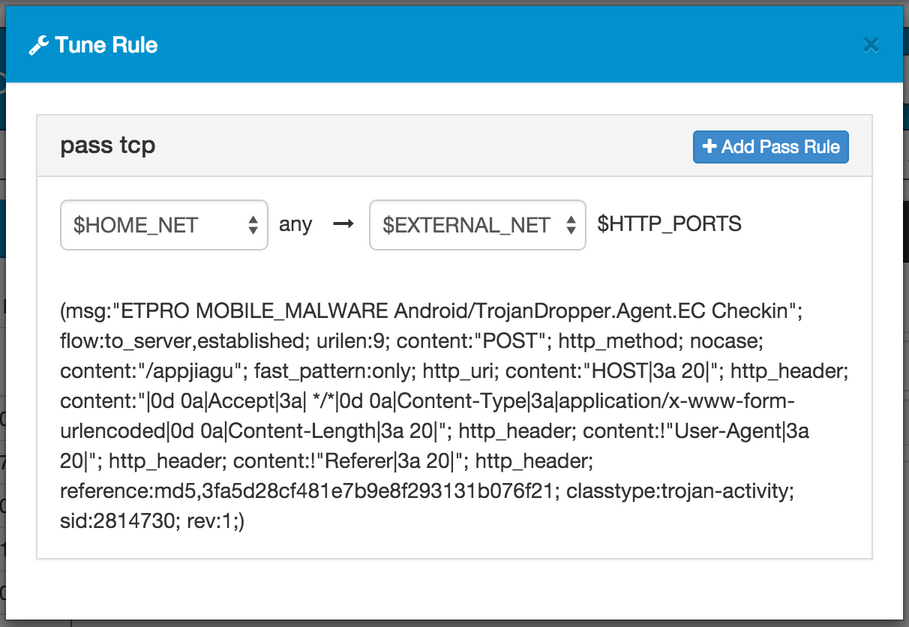The image size is (909, 627).
Task: Click the stepper arrows on the $EXTERNAL_NET selector
Action: point(573,224)
